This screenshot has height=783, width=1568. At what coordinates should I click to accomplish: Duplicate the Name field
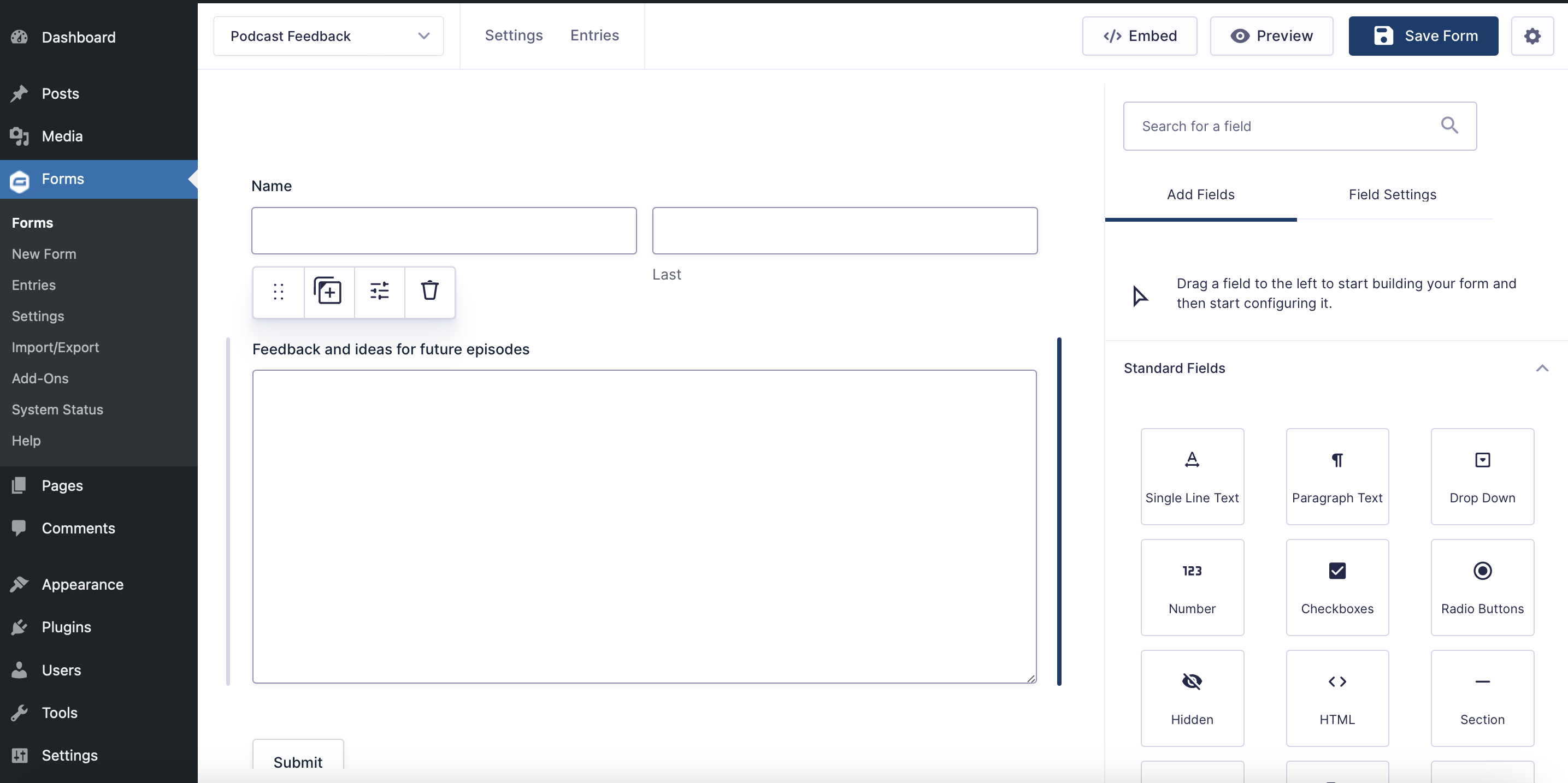click(x=329, y=292)
